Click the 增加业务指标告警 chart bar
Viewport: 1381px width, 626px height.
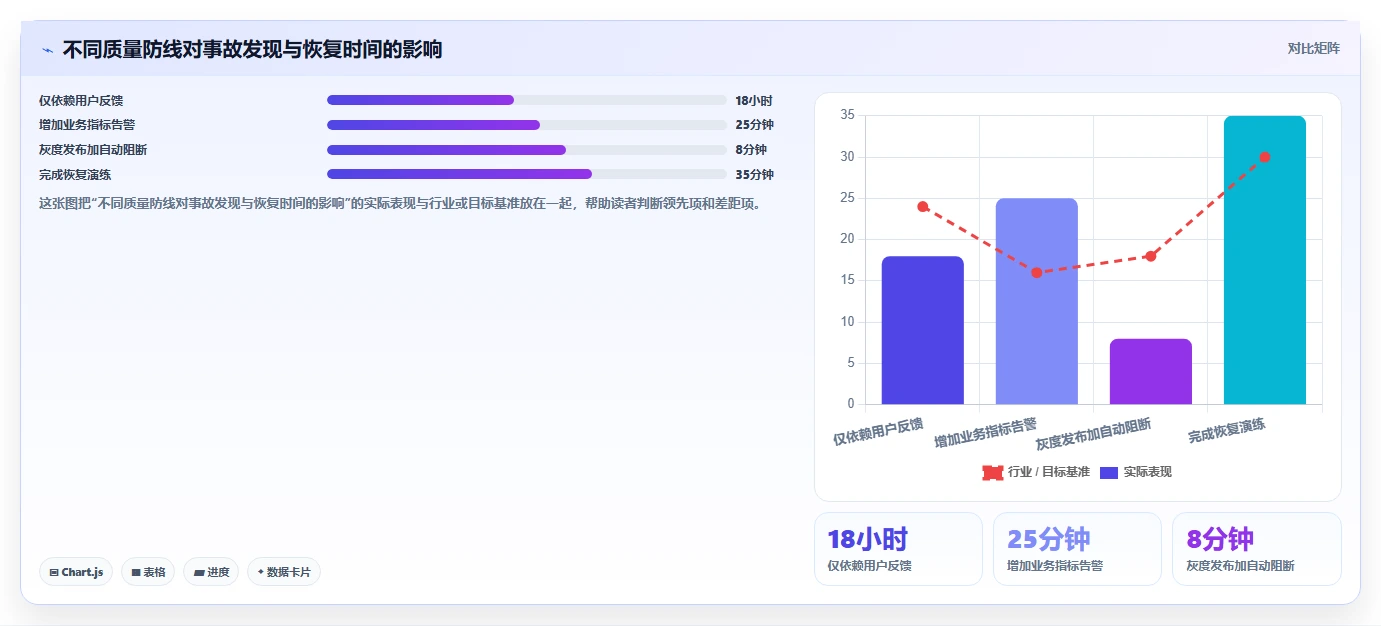(x=1036, y=301)
